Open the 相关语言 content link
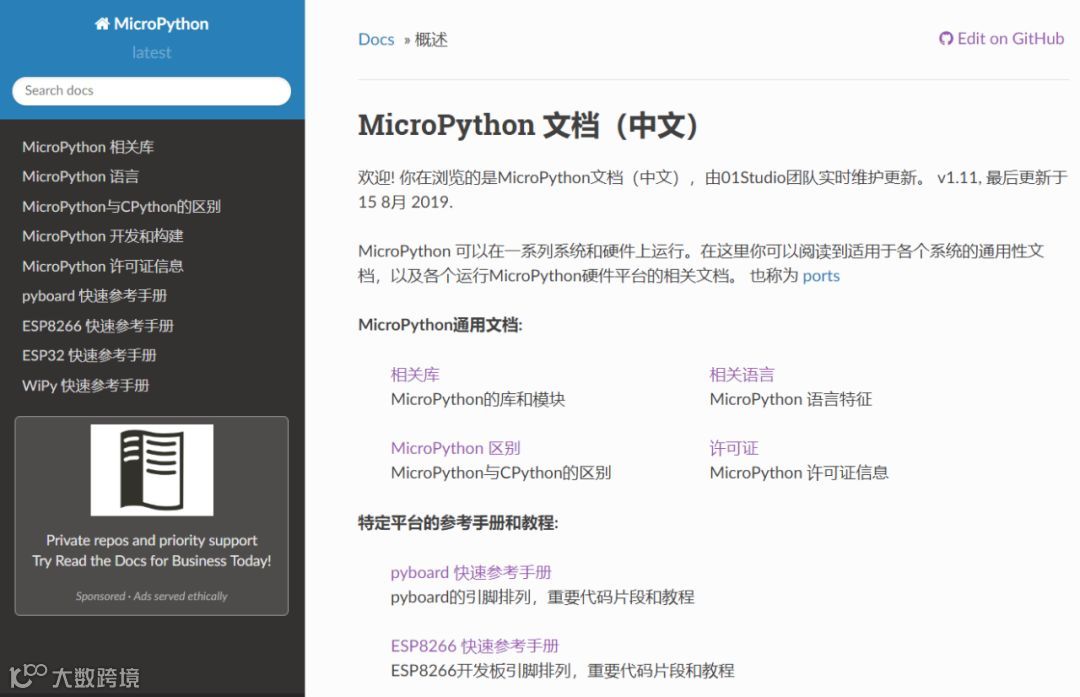Screen dimensions: 1080x697 click(742, 375)
